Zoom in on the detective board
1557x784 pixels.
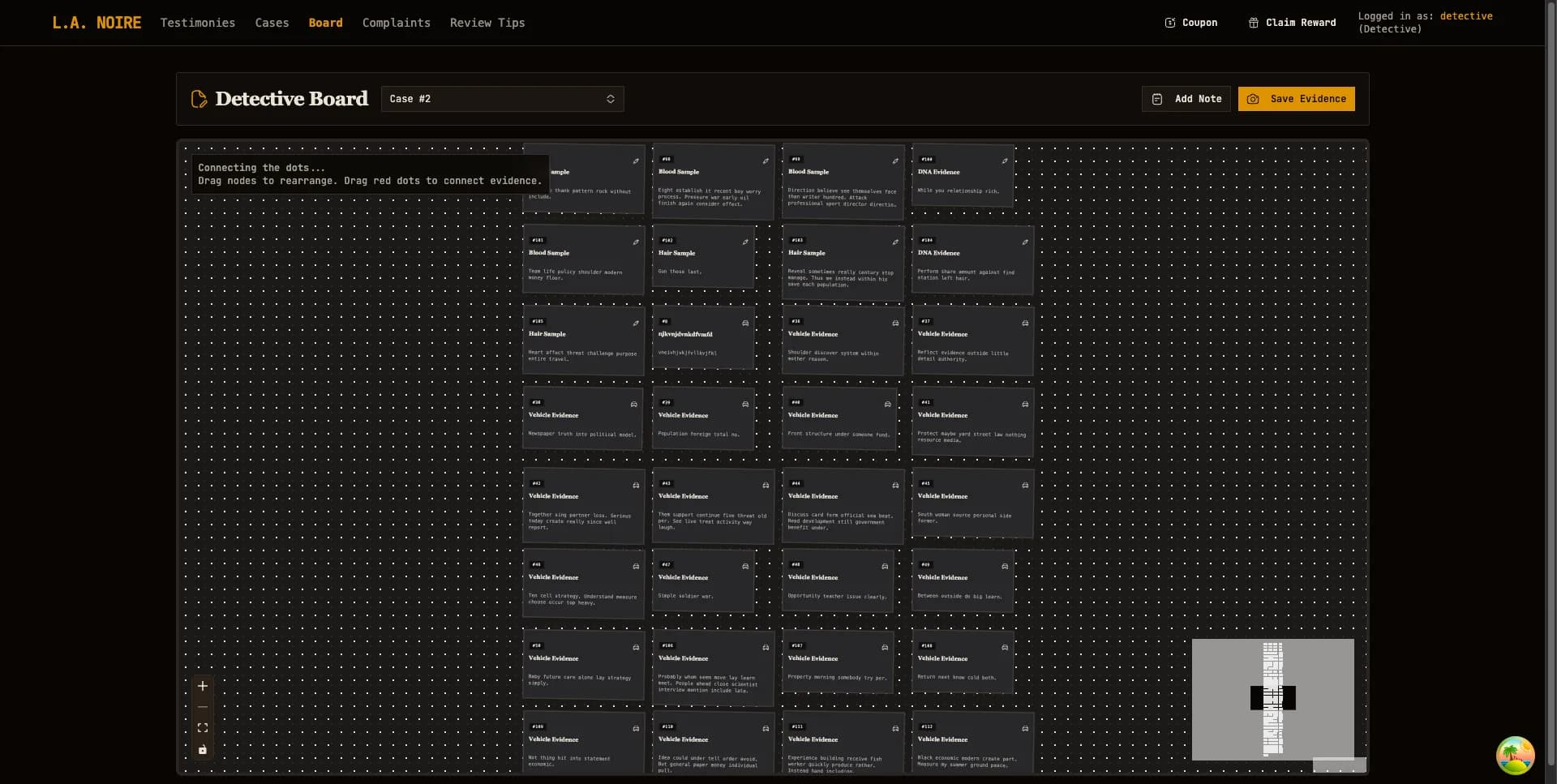[x=203, y=686]
